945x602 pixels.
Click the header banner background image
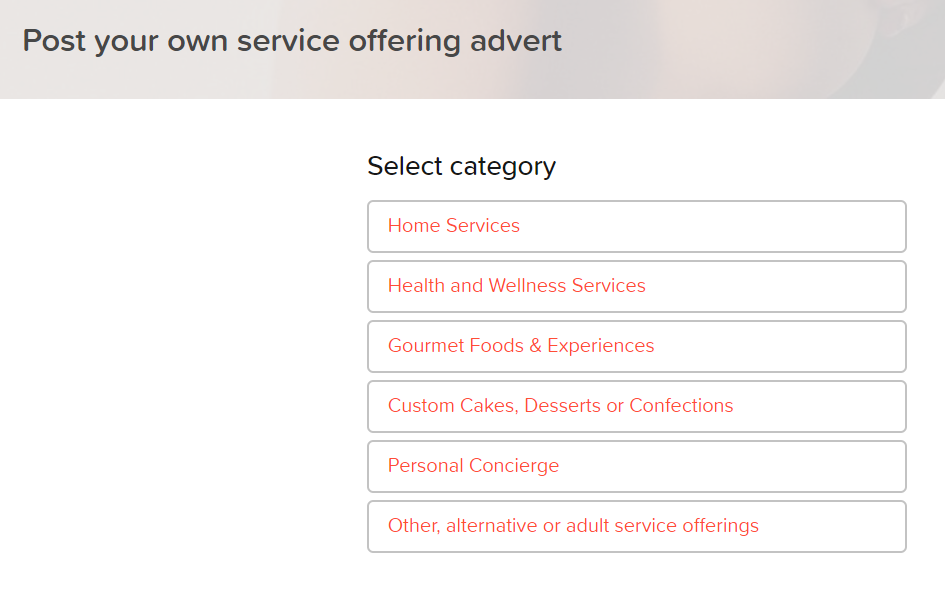click(x=753, y=48)
